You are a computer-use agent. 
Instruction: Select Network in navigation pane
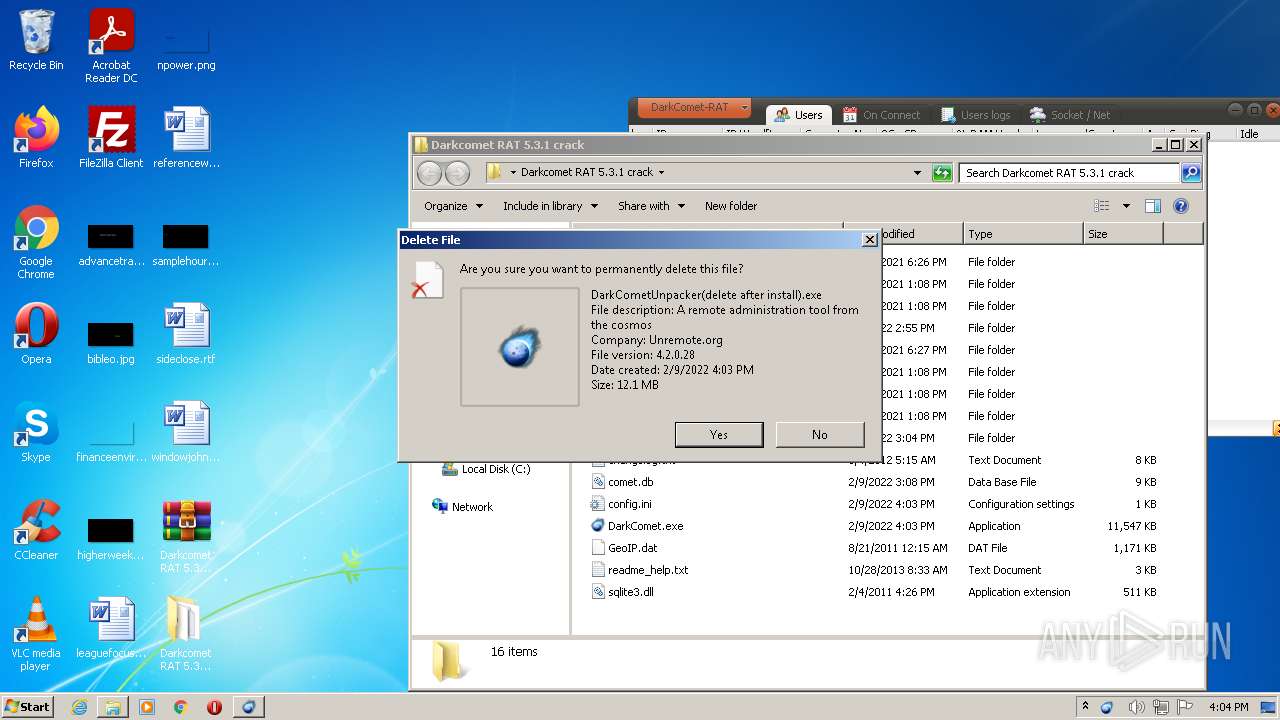tap(462, 507)
